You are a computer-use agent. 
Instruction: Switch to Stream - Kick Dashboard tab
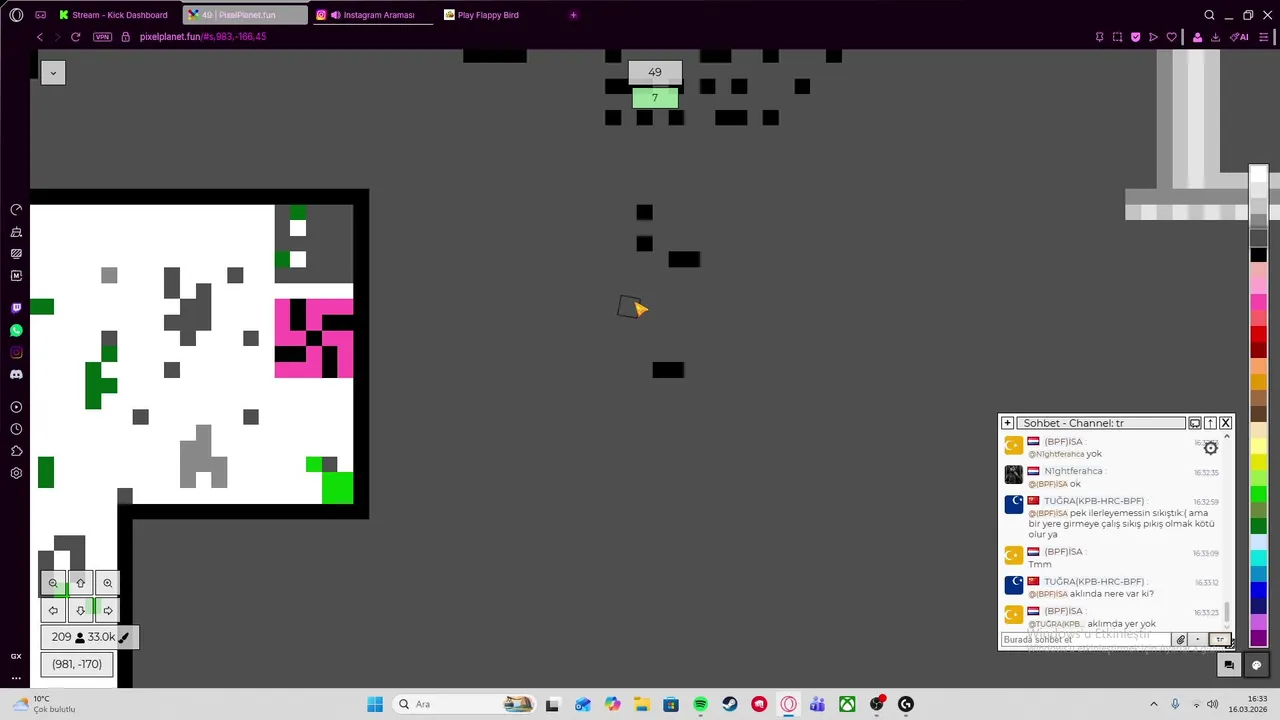pos(114,15)
